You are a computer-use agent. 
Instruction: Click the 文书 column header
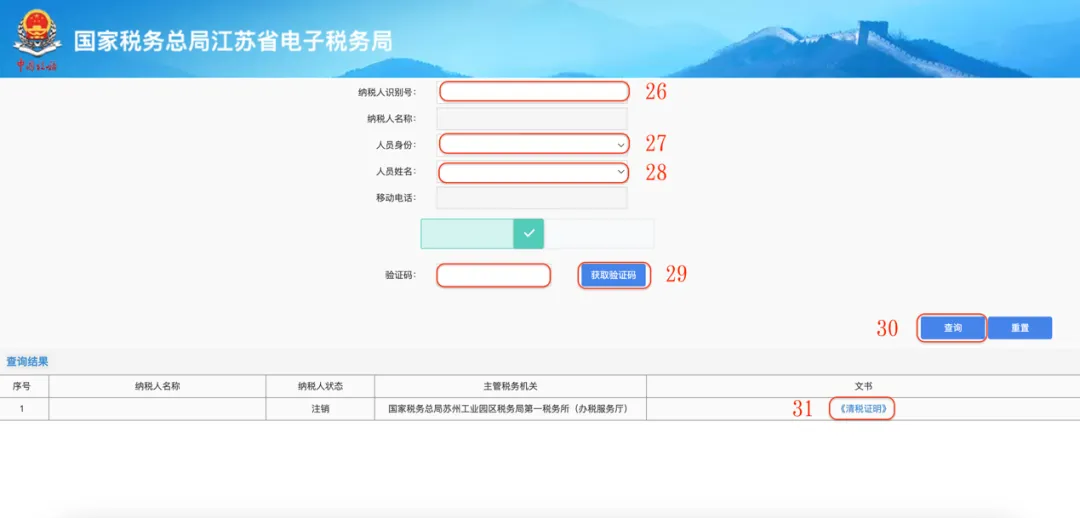863,386
